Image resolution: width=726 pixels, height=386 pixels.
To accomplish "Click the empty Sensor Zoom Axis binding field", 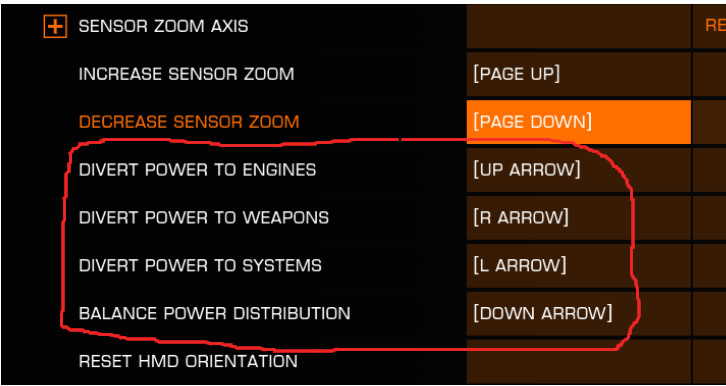I will 579,26.
